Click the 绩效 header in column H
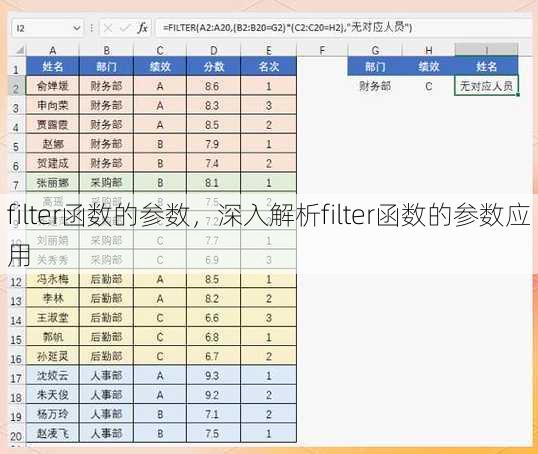Screen dimensions: 538x454 click(429, 66)
